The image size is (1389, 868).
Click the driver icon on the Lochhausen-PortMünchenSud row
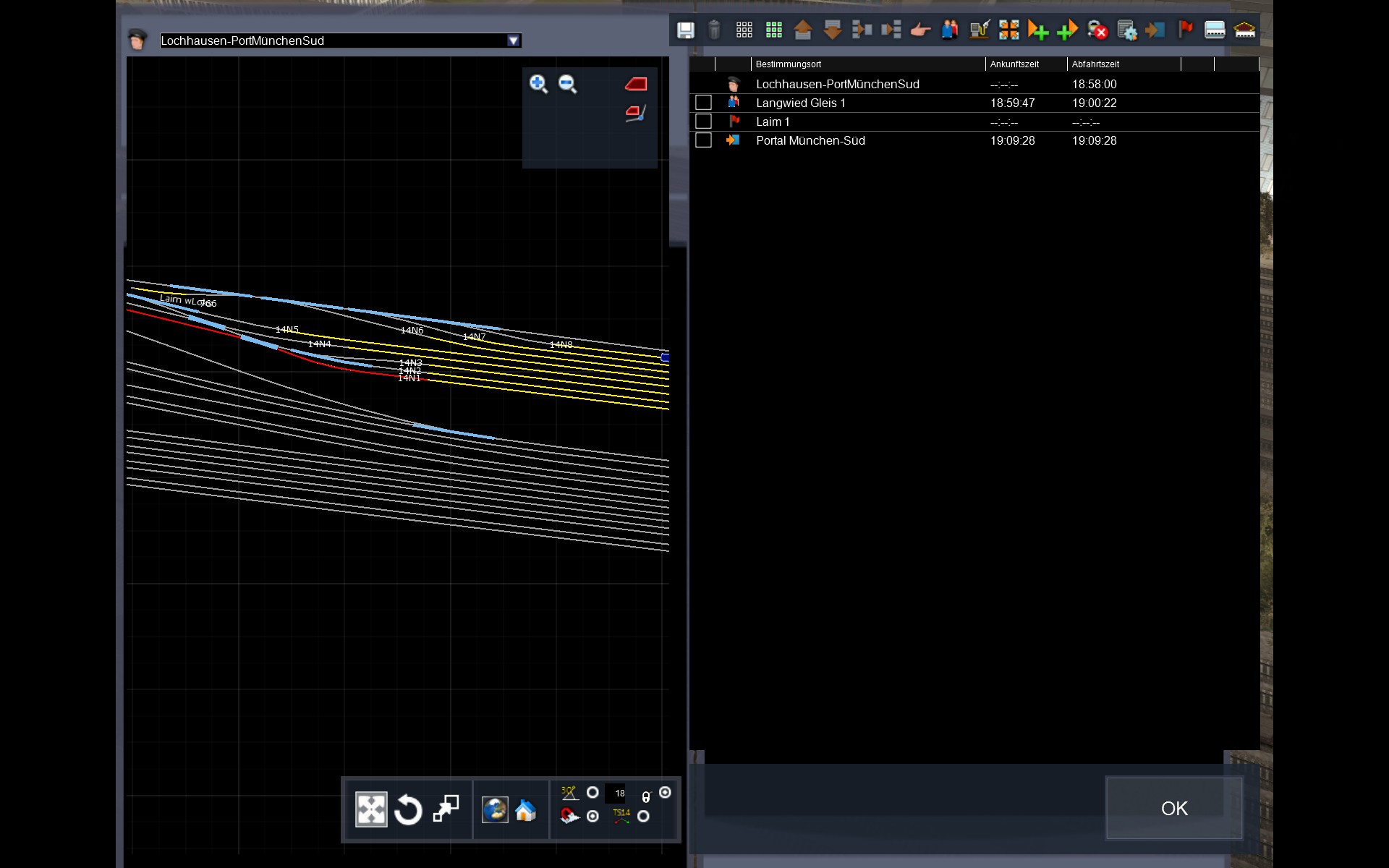[734, 84]
